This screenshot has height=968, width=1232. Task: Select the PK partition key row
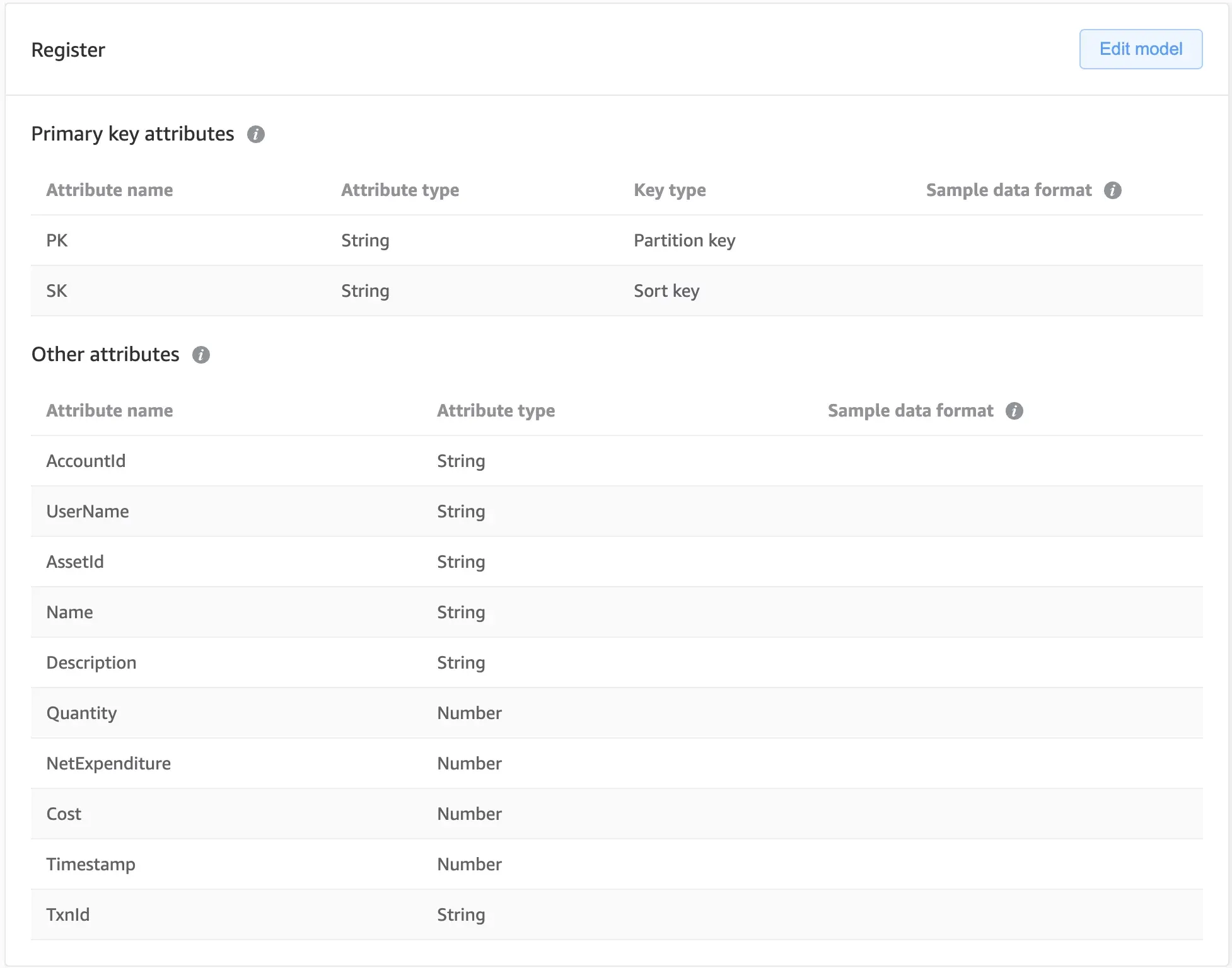(x=616, y=241)
